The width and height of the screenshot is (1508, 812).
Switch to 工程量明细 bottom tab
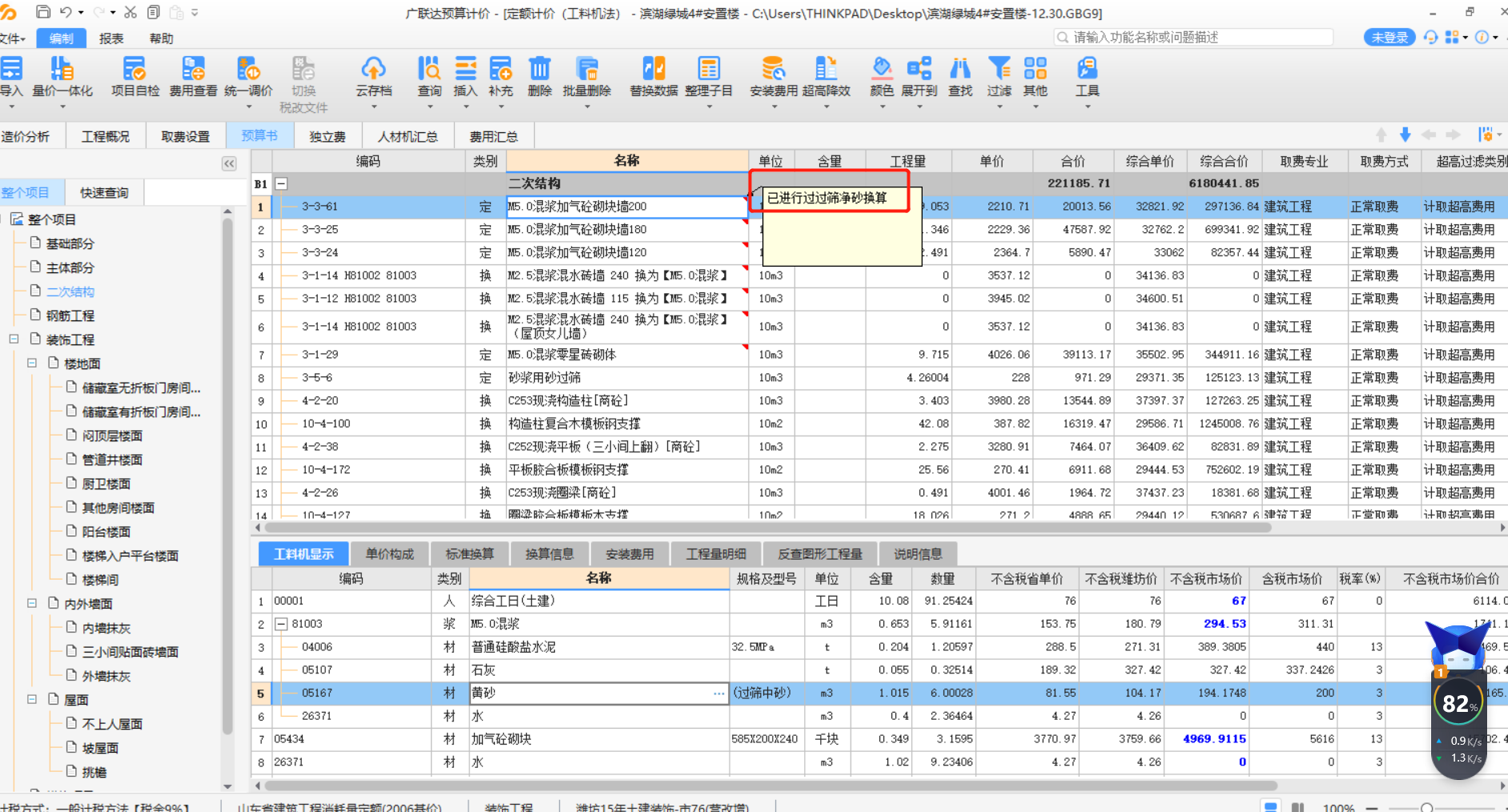(x=715, y=554)
